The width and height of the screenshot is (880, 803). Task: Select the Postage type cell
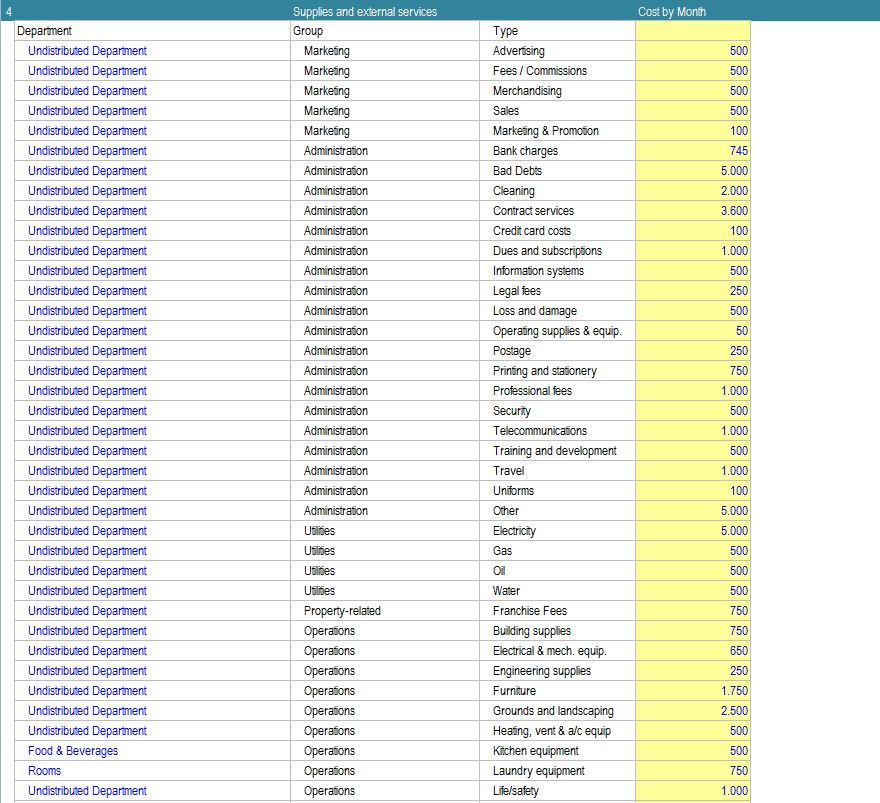coord(557,351)
